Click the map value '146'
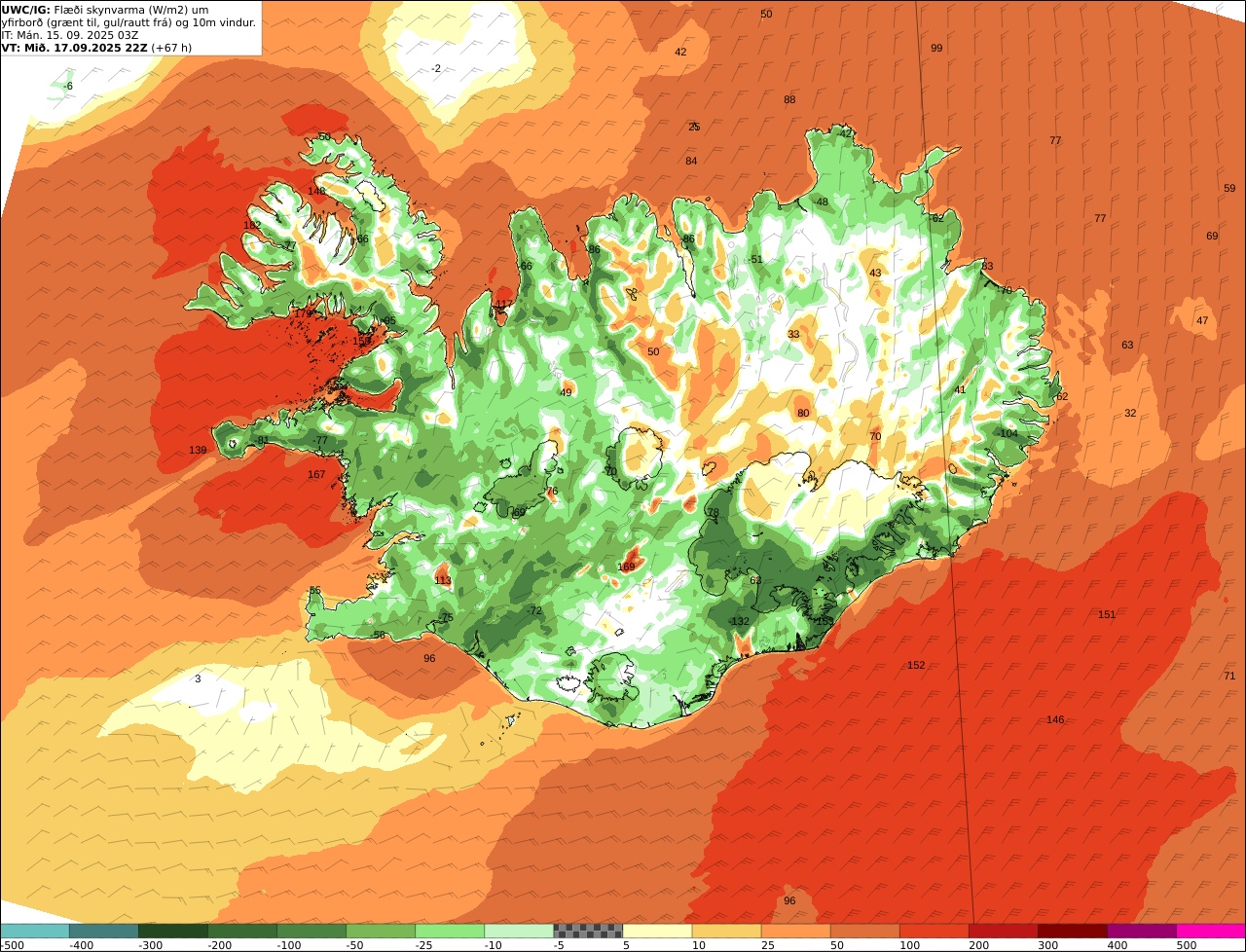 pos(1055,720)
